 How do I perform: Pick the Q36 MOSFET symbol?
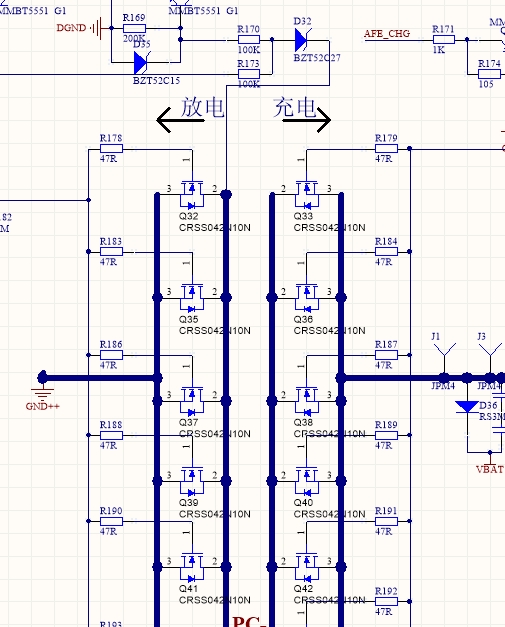[307, 298]
